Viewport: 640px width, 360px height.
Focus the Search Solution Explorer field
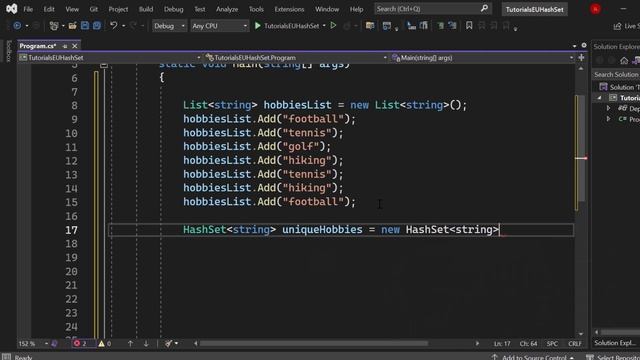616,74
